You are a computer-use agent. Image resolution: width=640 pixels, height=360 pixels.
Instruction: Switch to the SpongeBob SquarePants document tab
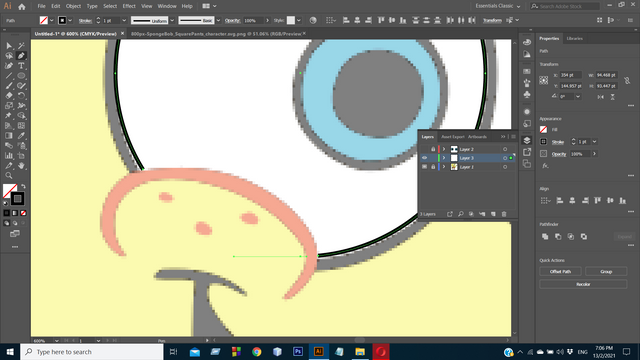tap(216, 34)
